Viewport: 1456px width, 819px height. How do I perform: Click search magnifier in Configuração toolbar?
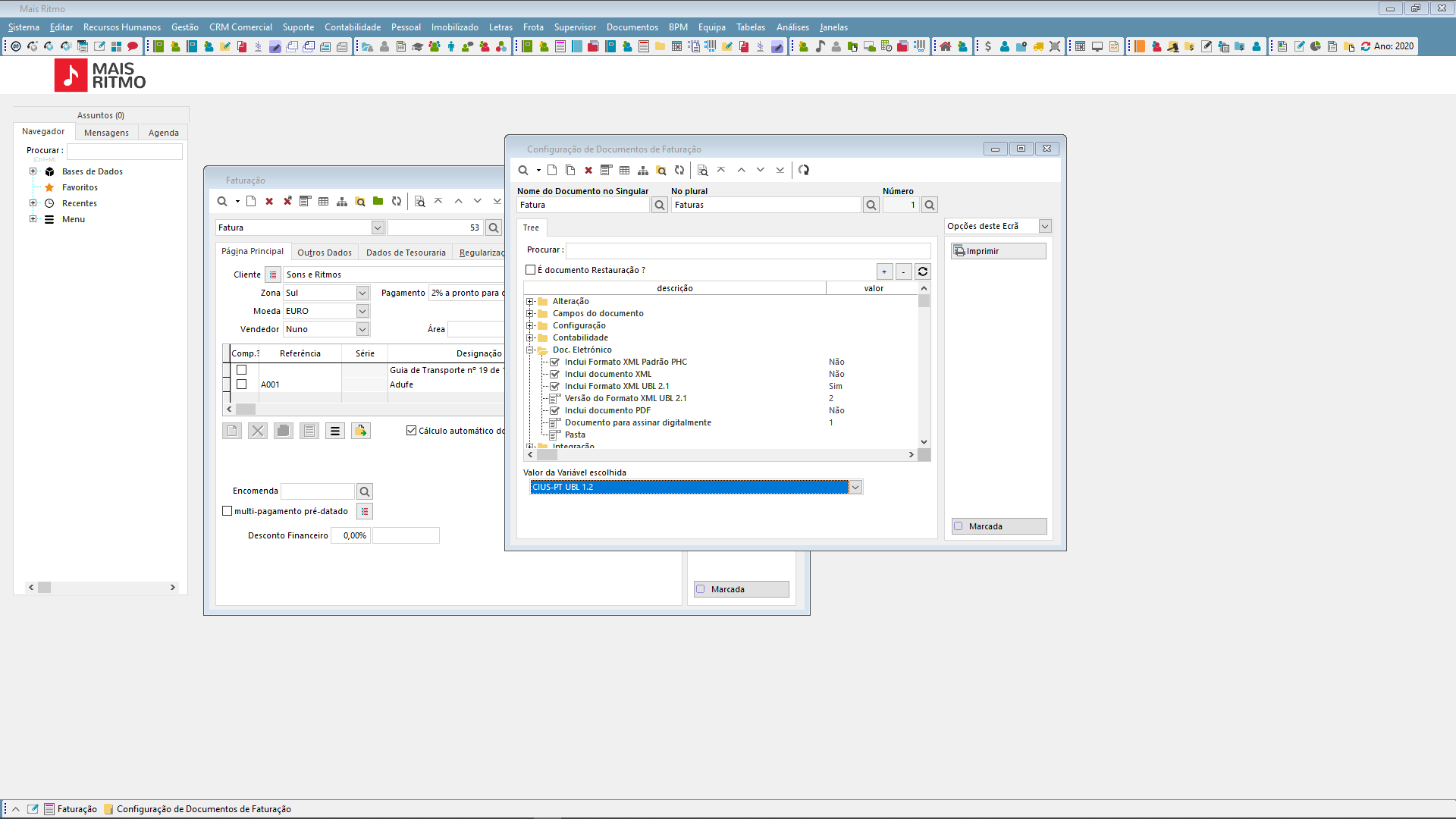(x=523, y=170)
